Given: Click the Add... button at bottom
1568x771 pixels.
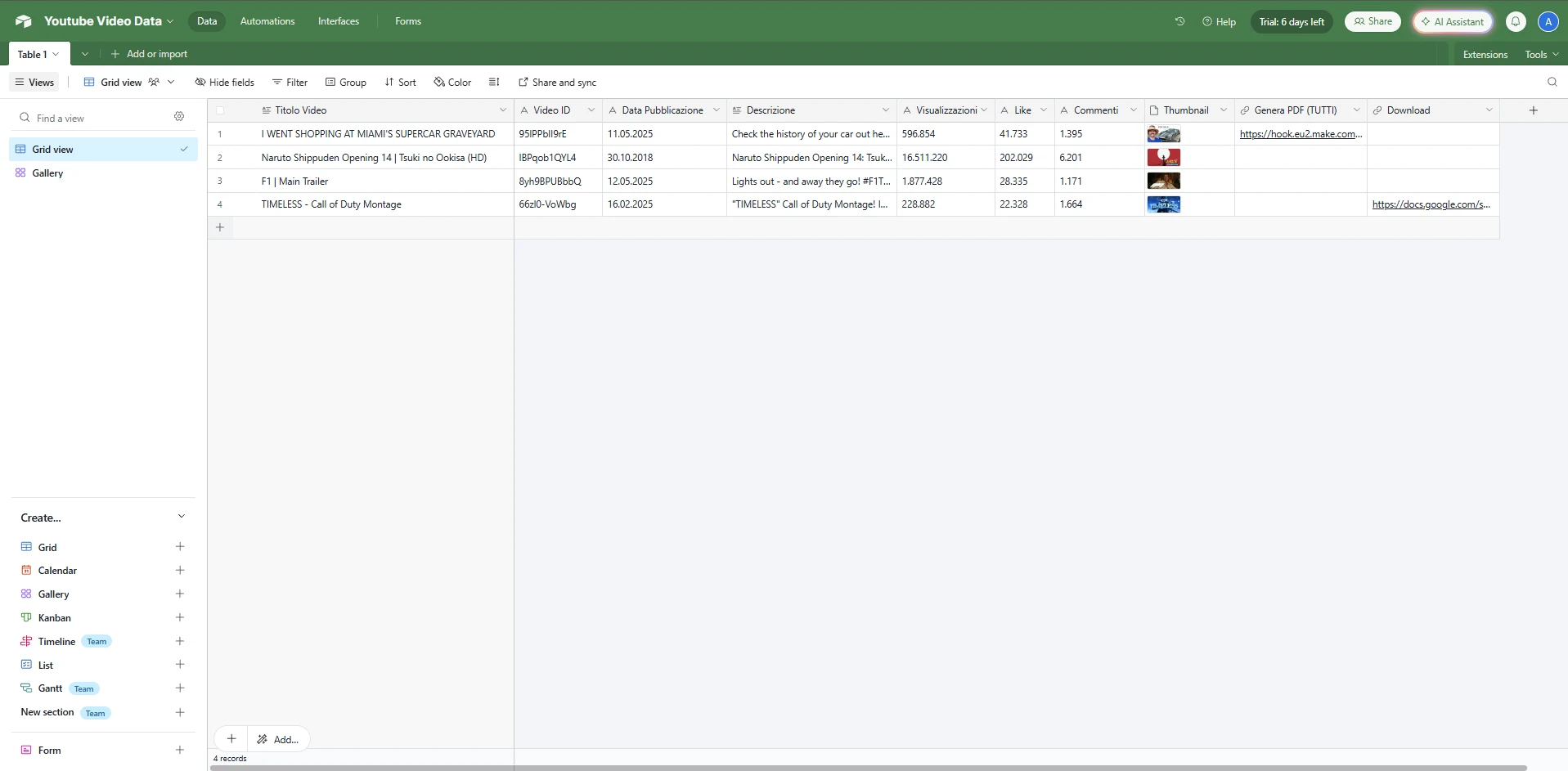Looking at the screenshot, I should click(278, 738).
